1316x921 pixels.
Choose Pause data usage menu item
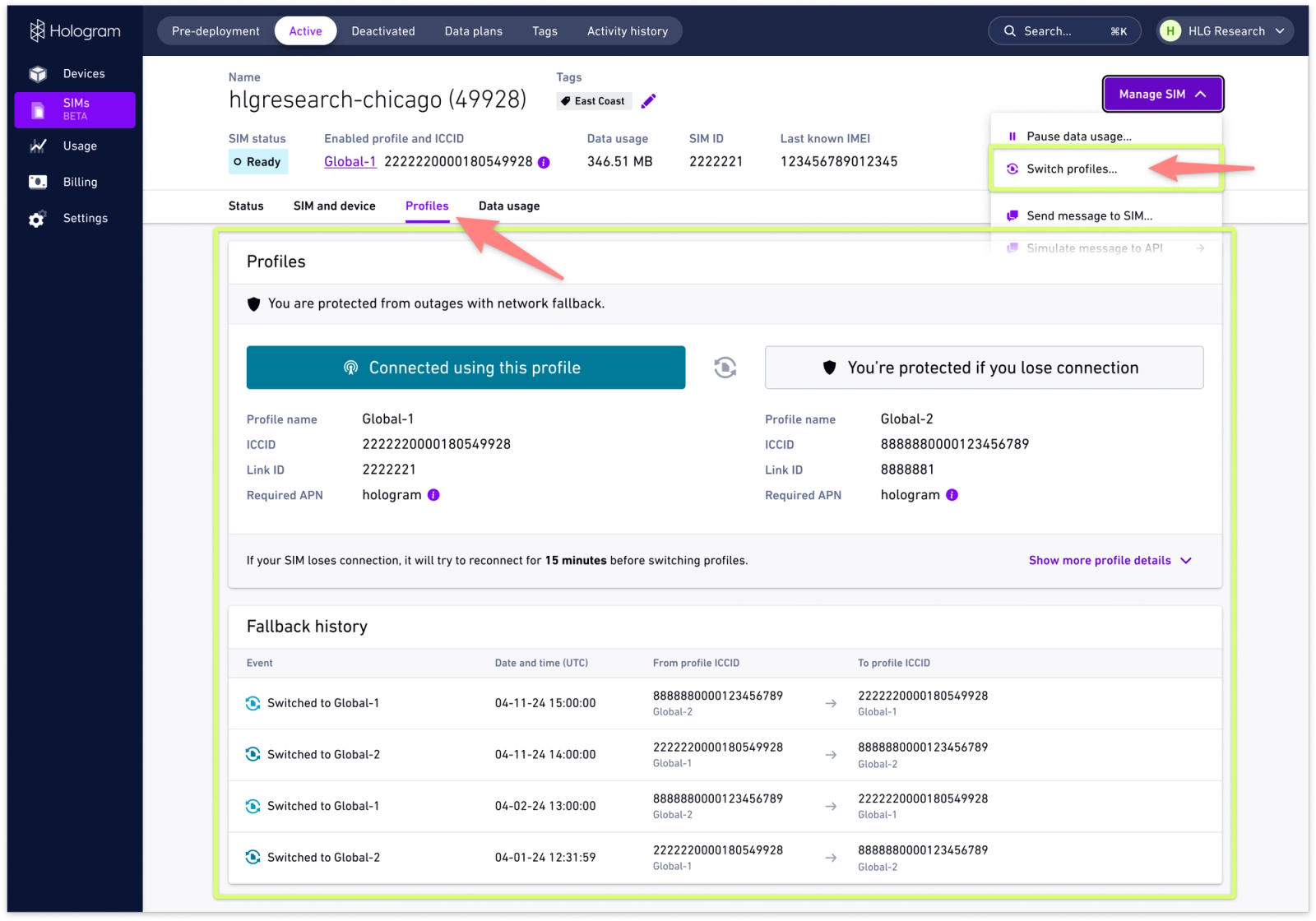1105,137
